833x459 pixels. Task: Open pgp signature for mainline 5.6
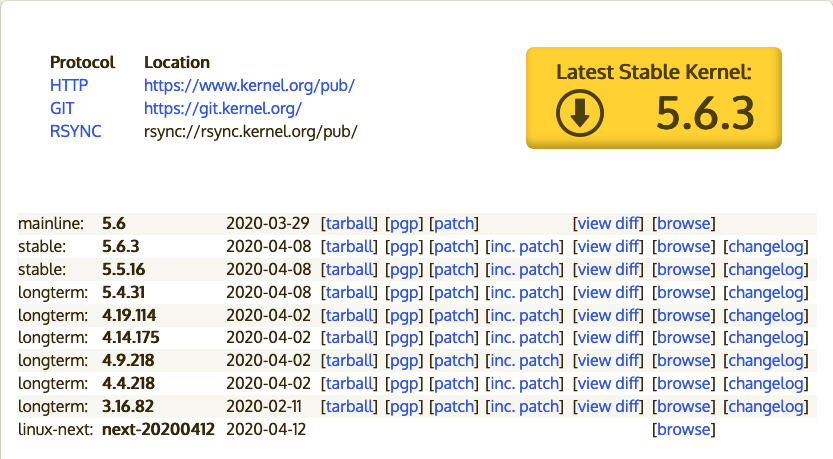pyautogui.click(x=404, y=224)
